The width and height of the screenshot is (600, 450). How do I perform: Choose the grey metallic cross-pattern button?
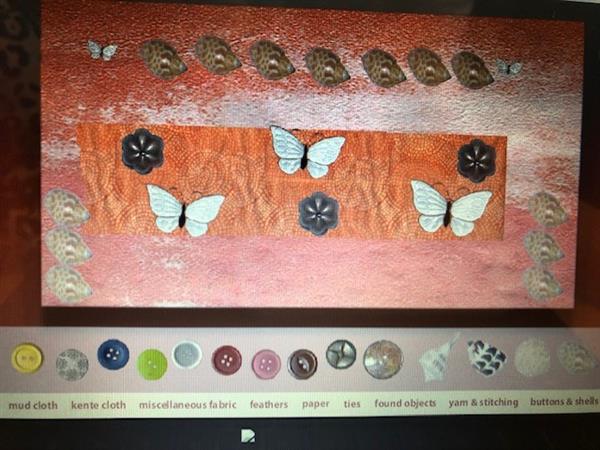point(341,354)
